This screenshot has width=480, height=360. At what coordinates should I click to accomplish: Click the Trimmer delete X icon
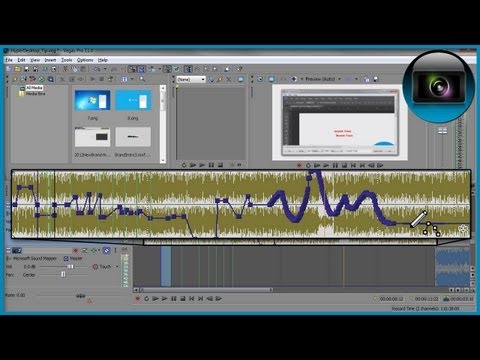[229, 79]
